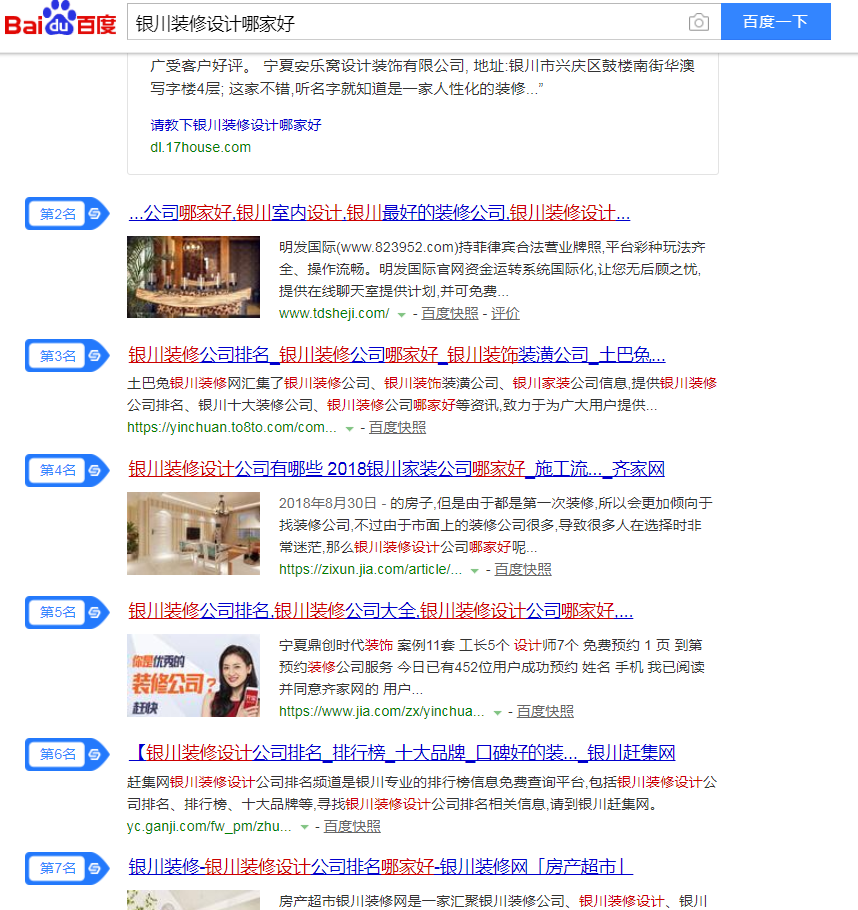Screen dimensions: 858x910
Task: Open the 房产超市 银川装修网 result title
Action: [x=380, y=867]
